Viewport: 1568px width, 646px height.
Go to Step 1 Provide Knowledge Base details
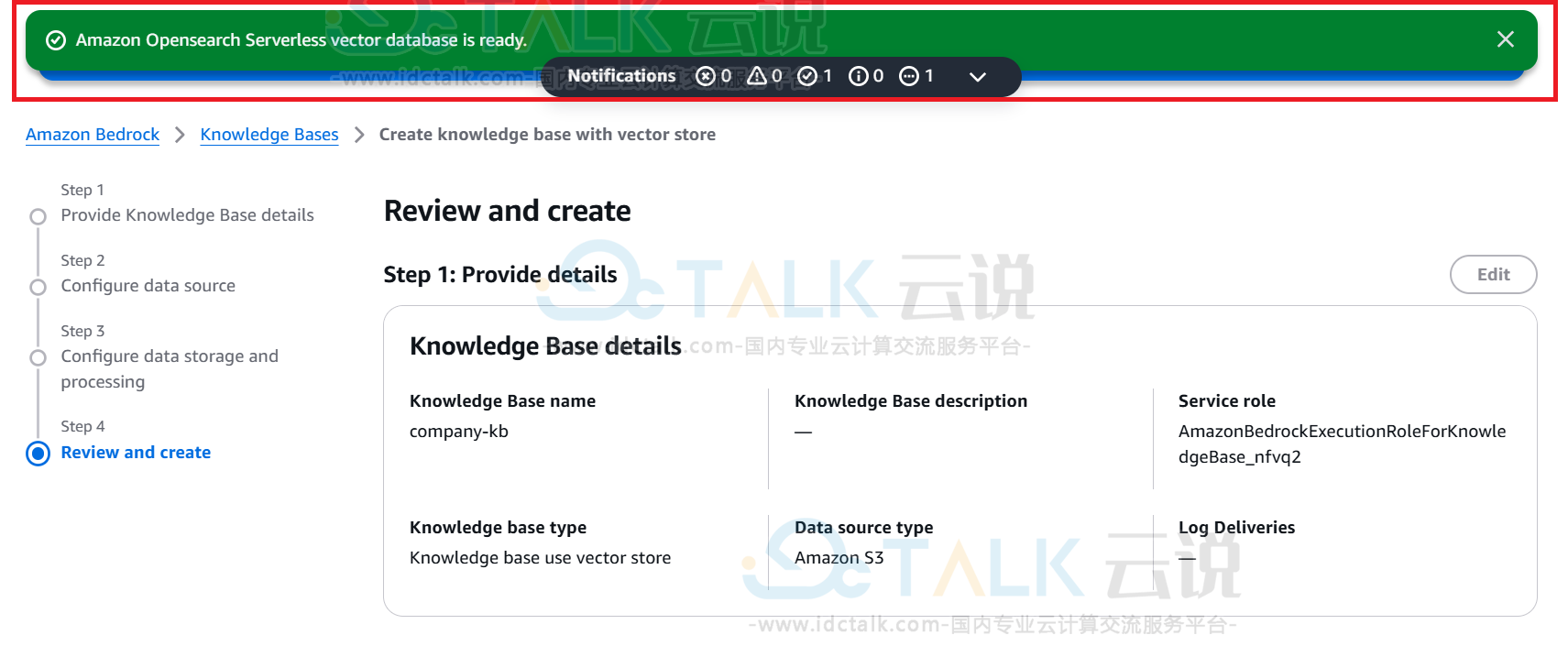coord(187,215)
